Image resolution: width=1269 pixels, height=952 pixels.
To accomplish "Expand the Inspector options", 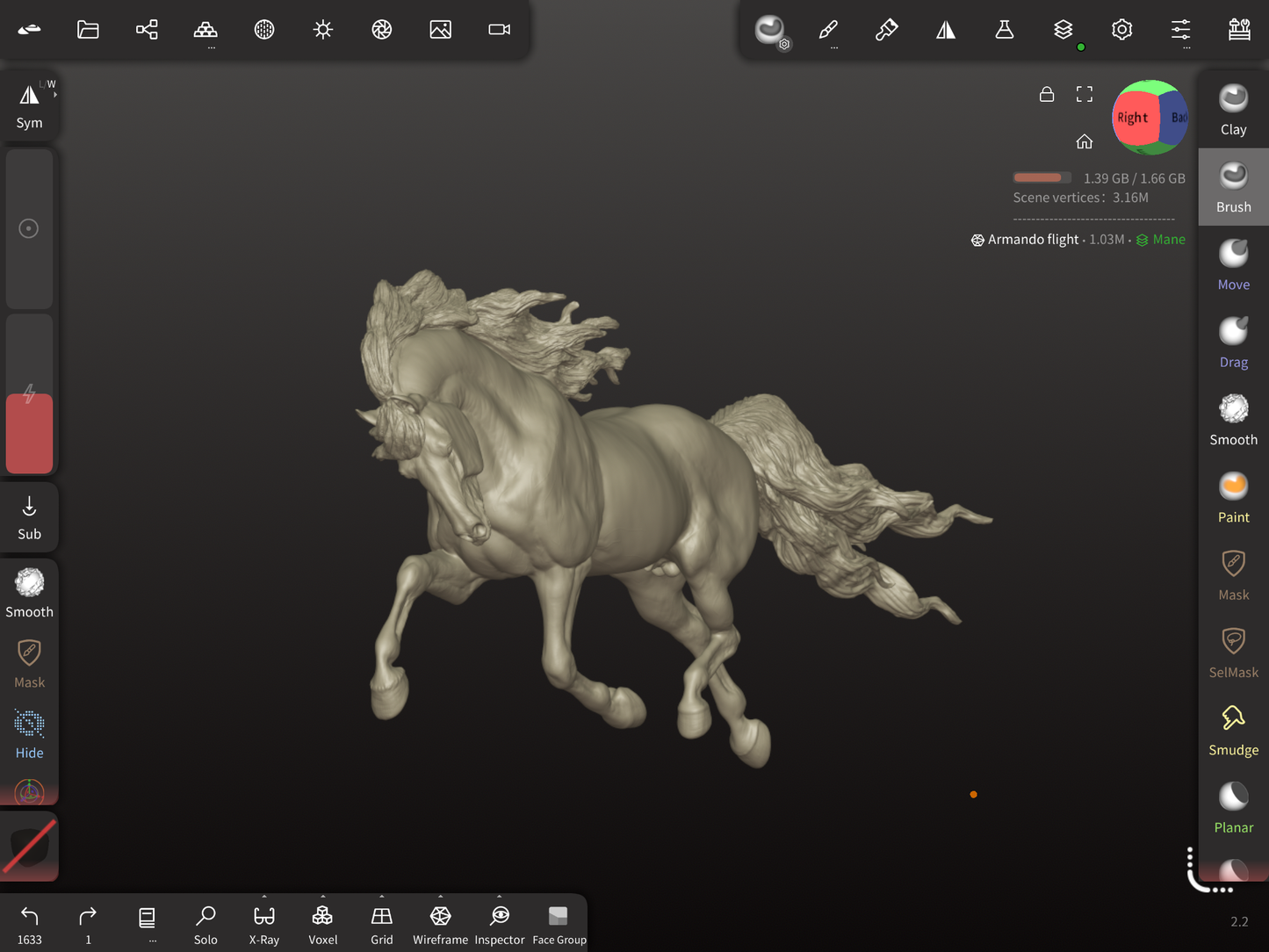I will click(x=499, y=898).
